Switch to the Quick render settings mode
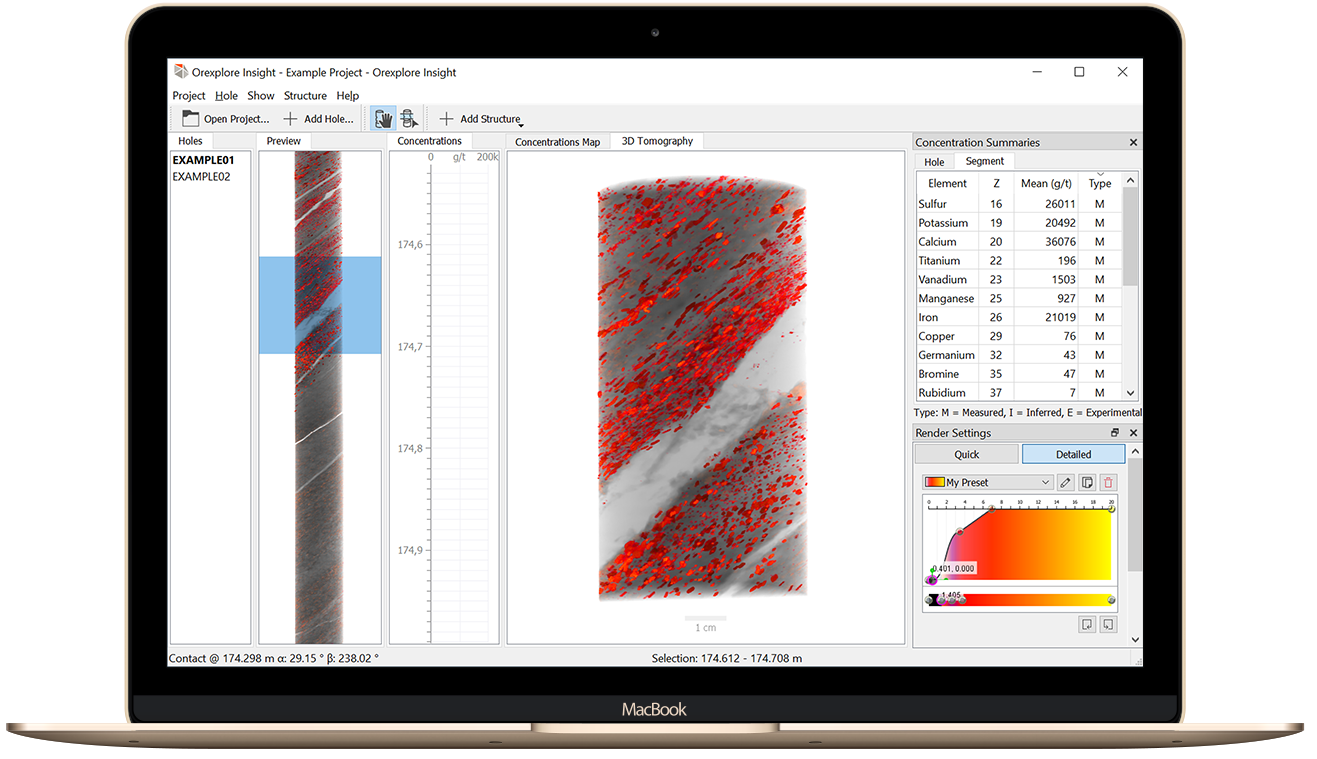1317x759 pixels. pos(966,453)
